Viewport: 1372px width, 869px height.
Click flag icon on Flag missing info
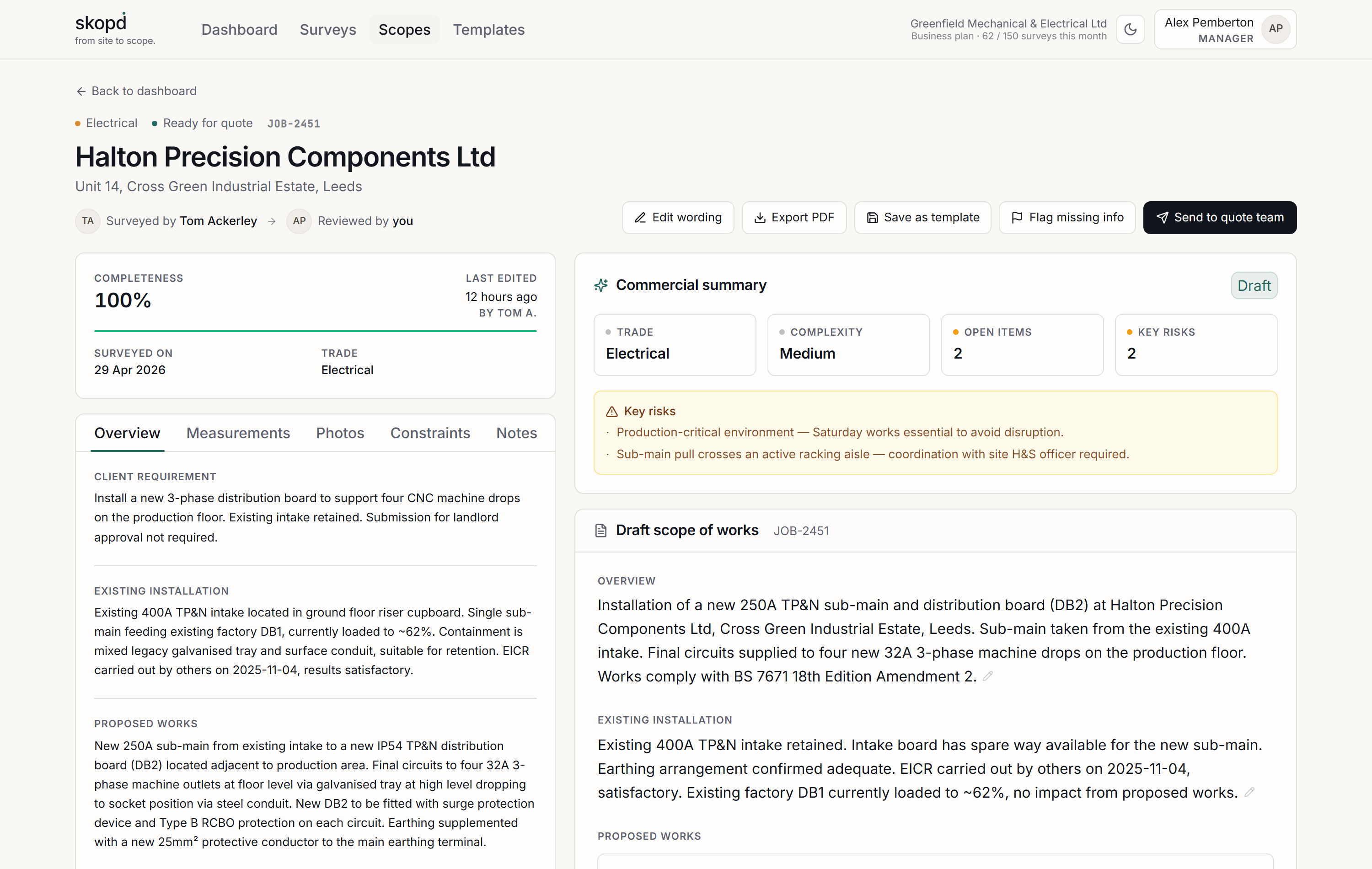pos(1017,218)
